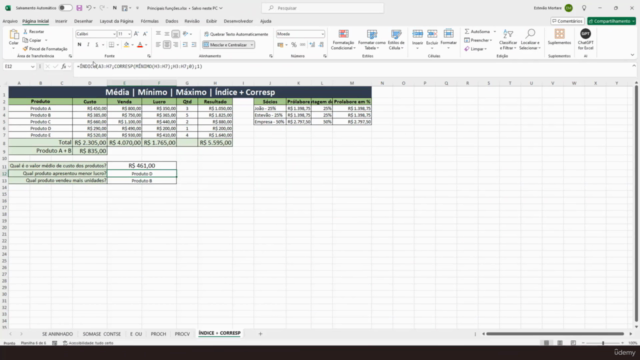Open the PROCV sheet tab
This screenshot has height=360, width=640.
(x=182, y=334)
